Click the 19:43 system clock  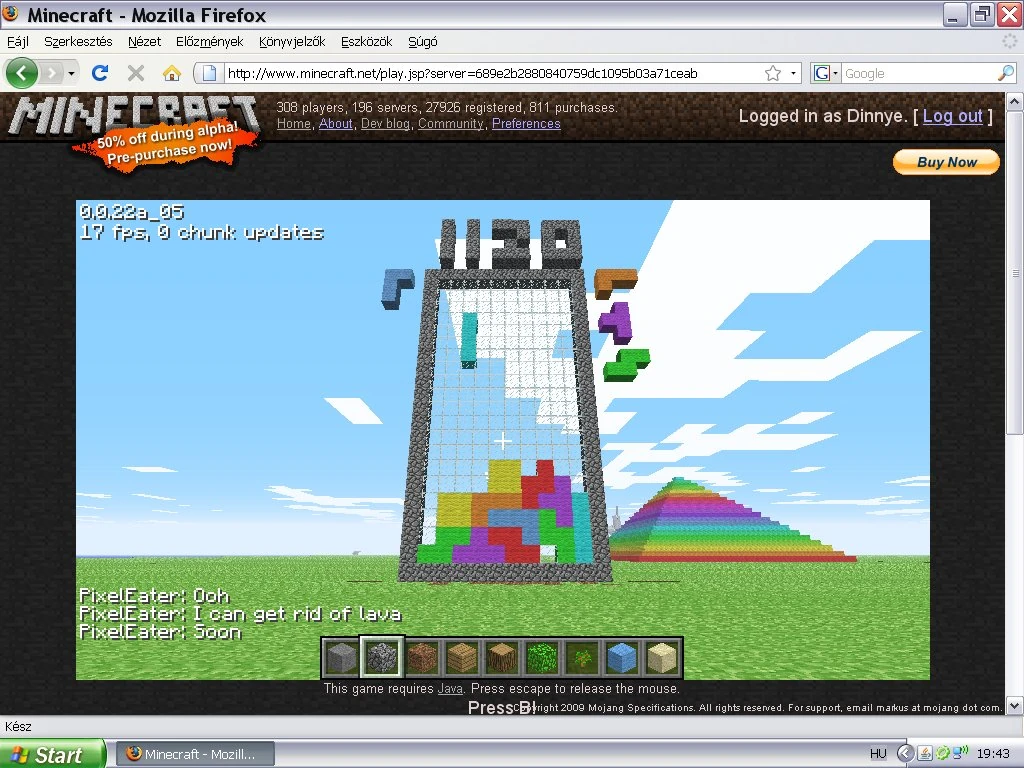993,754
